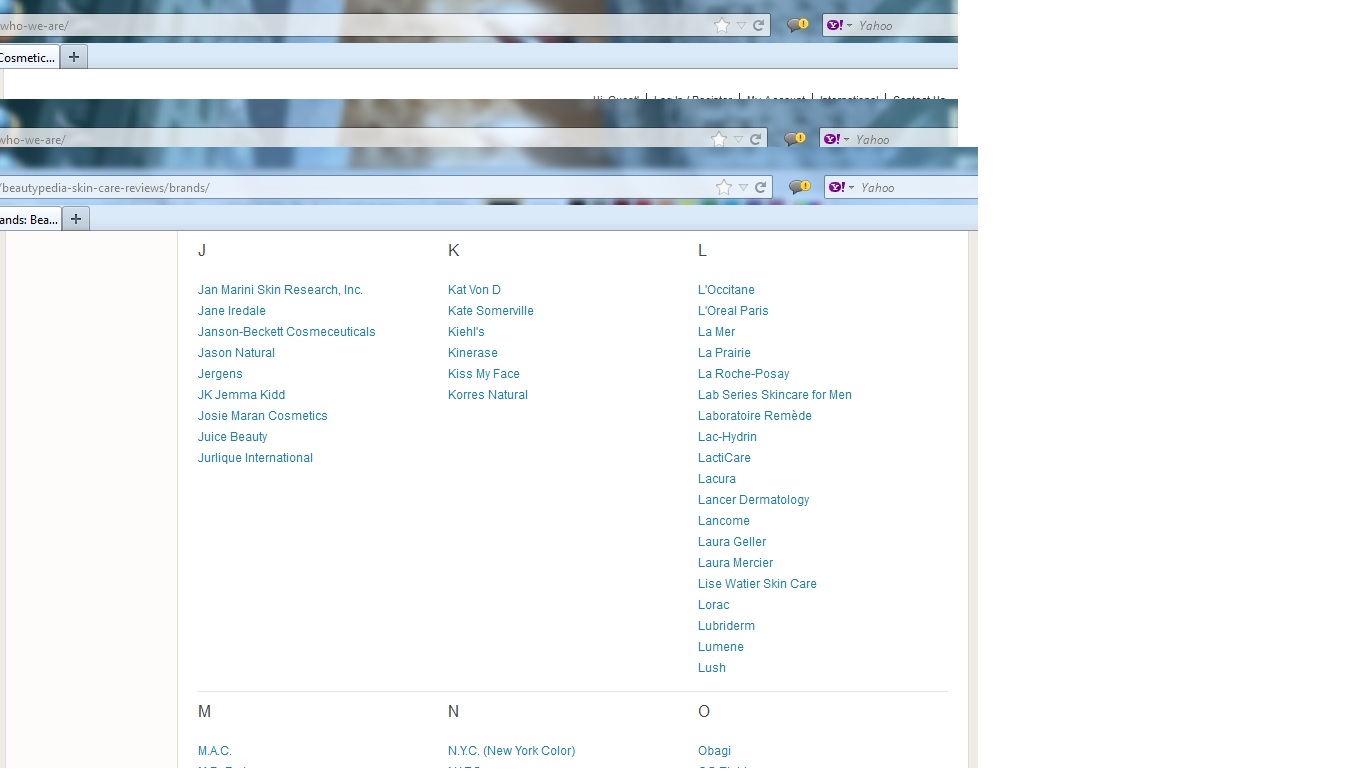Open the Juice Beauty link
This screenshot has height=774, width=1366.
pyautogui.click(x=232, y=437)
